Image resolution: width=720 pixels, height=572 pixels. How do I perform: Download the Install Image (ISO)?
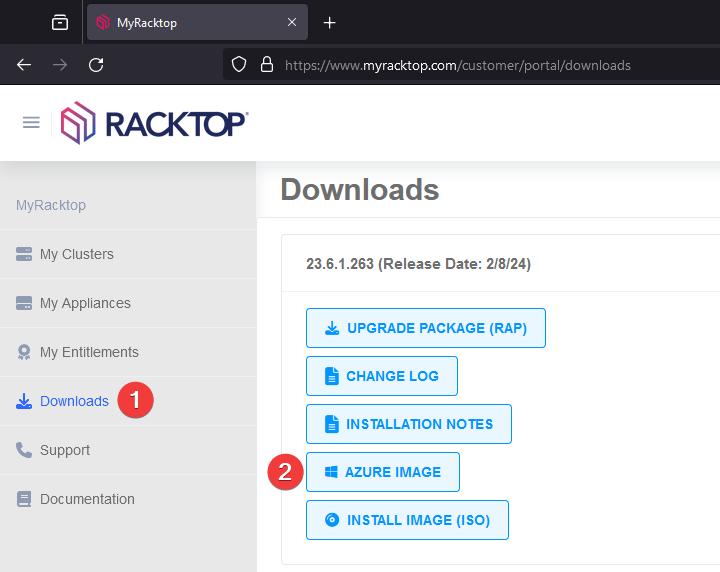(x=407, y=520)
